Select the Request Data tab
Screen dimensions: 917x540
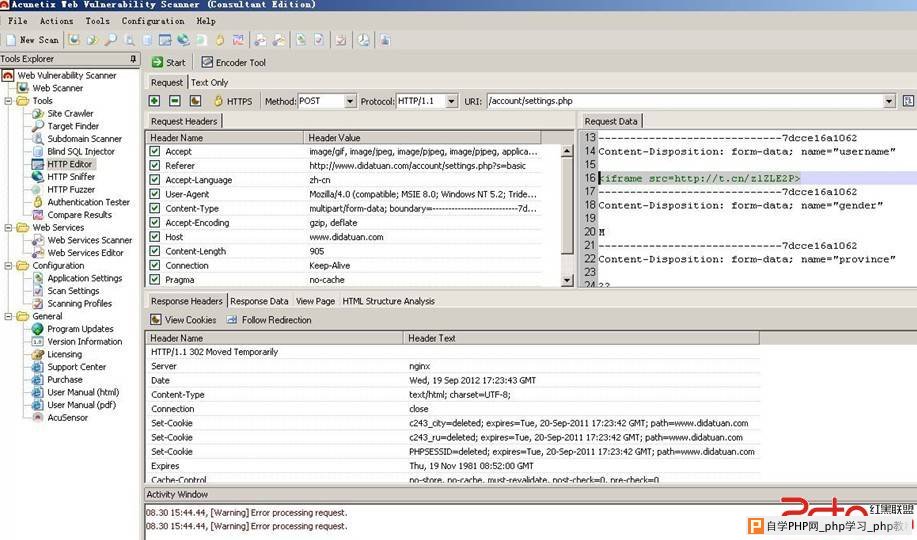(x=611, y=121)
